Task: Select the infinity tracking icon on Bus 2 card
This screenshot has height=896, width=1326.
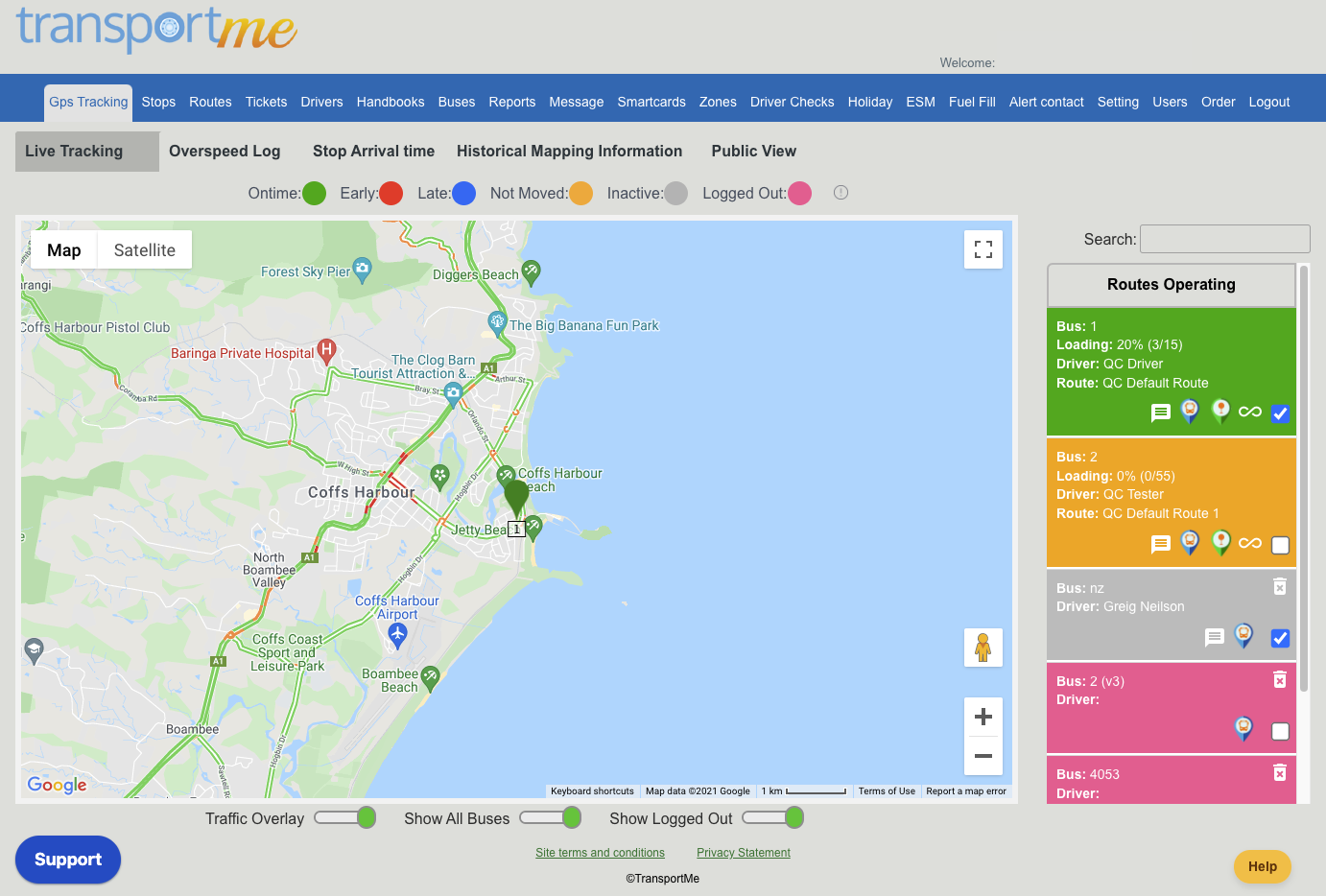Action: coord(1249,543)
